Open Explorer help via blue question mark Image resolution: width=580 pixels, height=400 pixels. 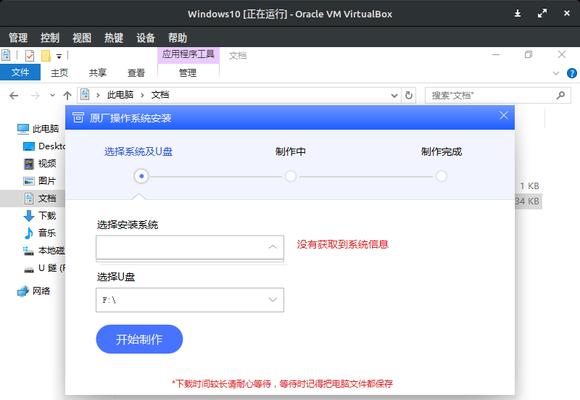(x=571, y=73)
